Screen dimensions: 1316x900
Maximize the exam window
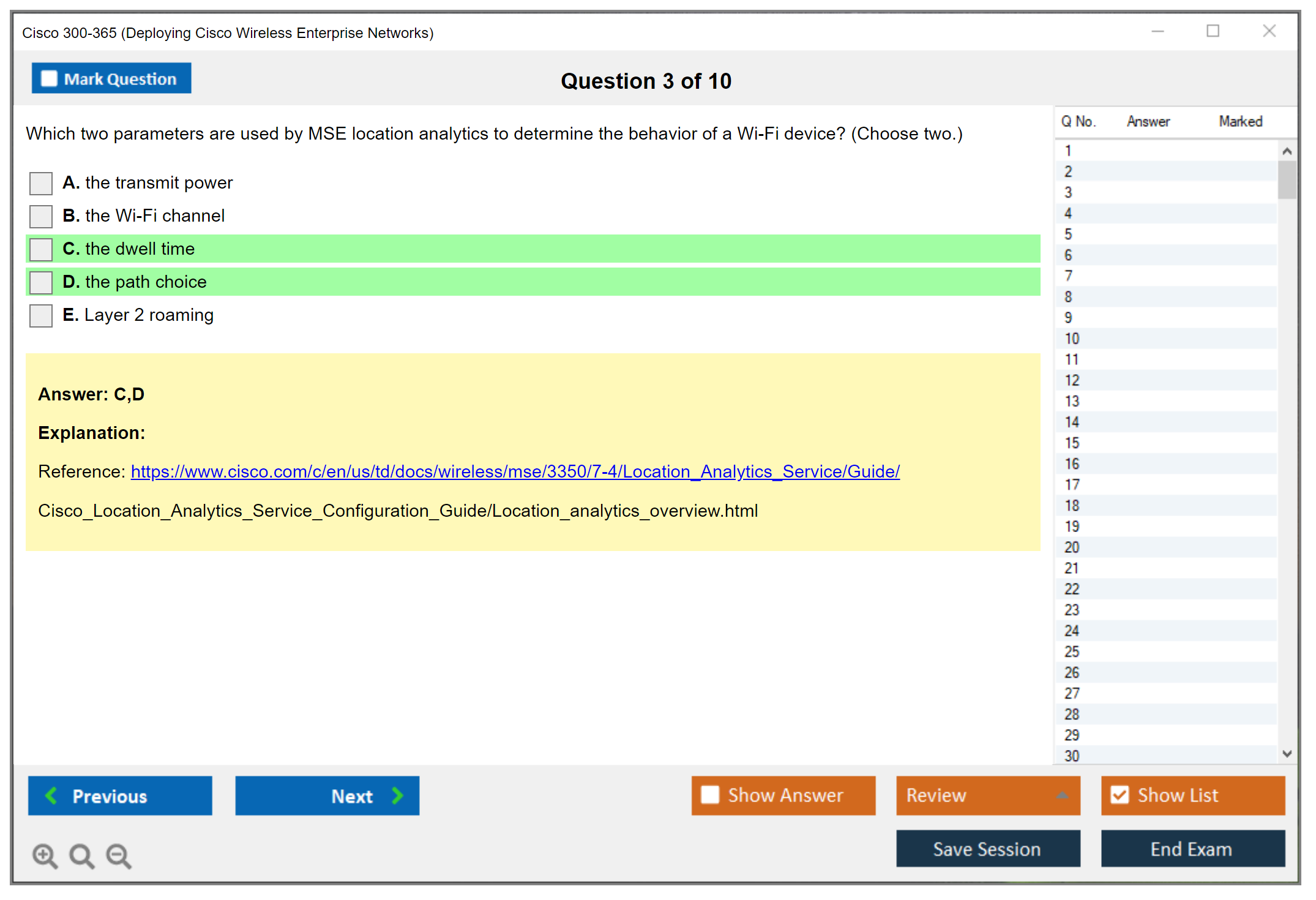click(x=1213, y=31)
